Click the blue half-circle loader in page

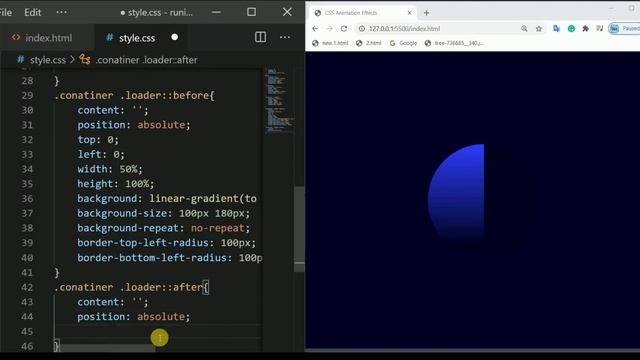click(x=456, y=194)
